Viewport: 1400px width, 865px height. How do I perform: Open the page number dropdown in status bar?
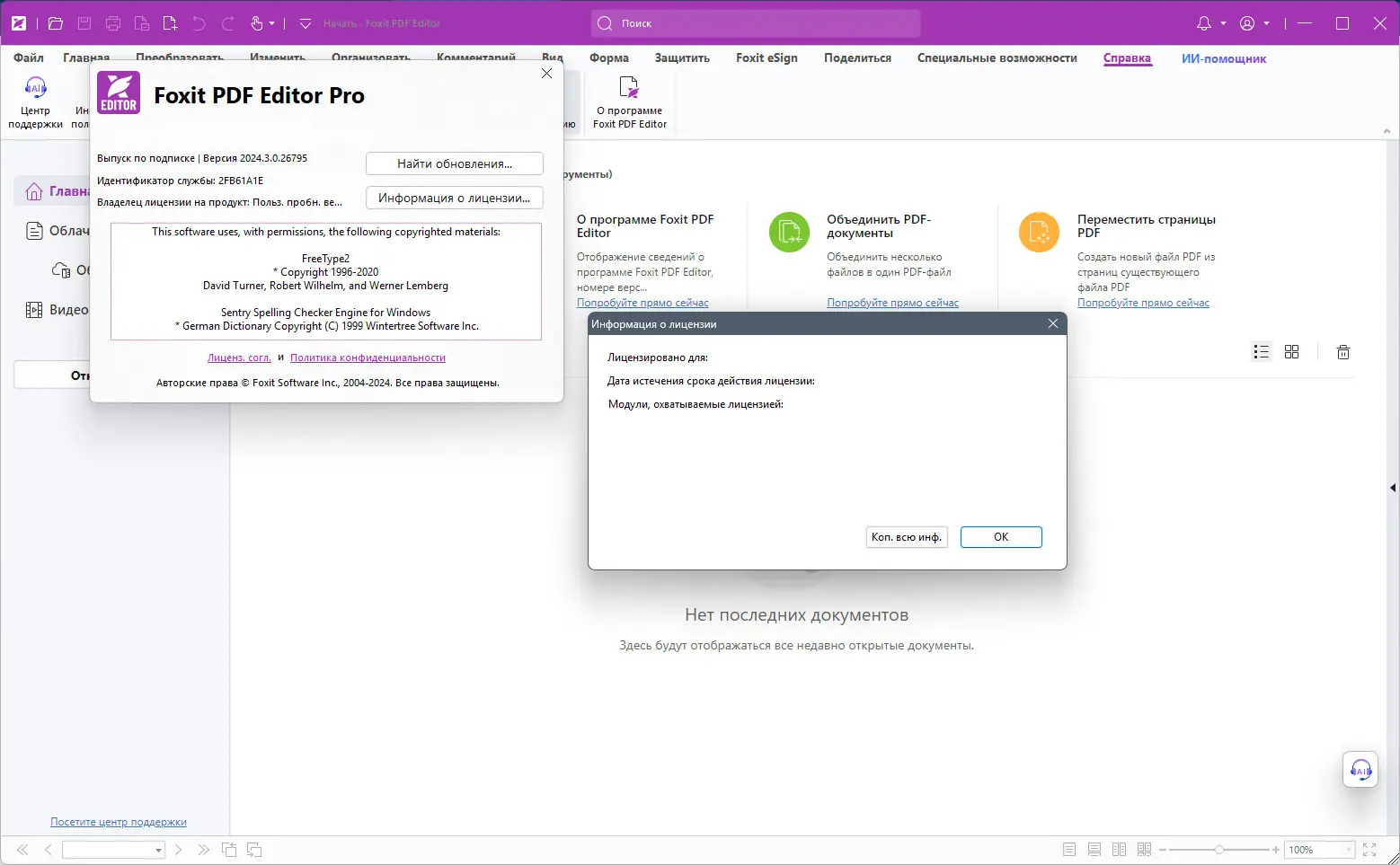point(158,850)
